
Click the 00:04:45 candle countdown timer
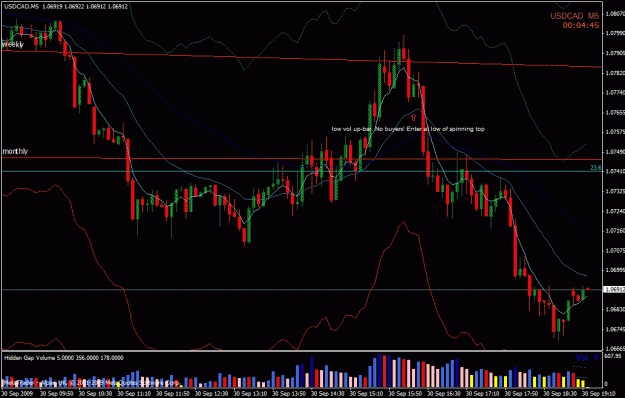point(581,25)
